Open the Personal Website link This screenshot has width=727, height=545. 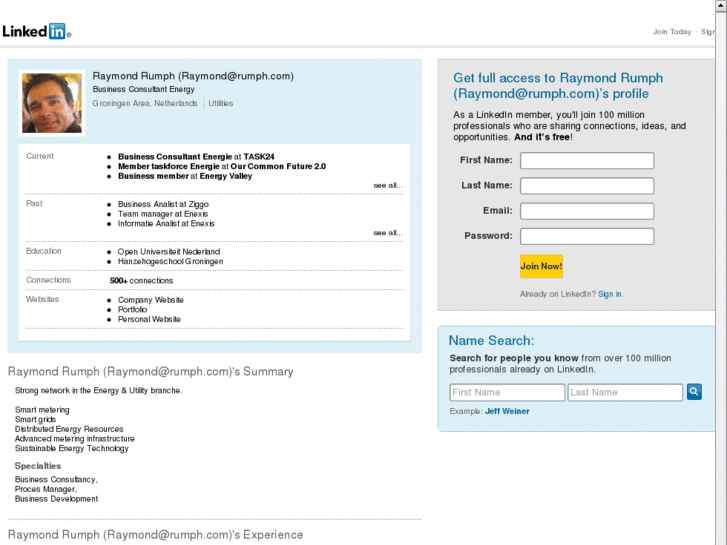point(149,319)
